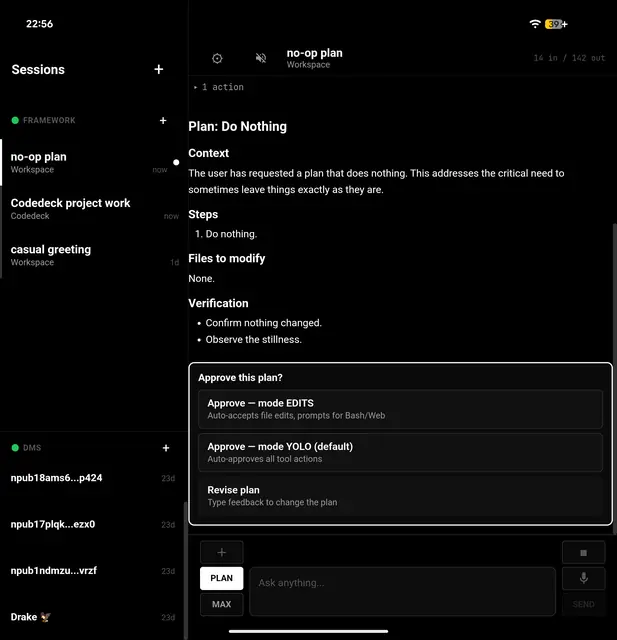Open the 'no-op plan' session
This screenshot has height=640, width=617.
pyautogui.click(x=94, y=162)
